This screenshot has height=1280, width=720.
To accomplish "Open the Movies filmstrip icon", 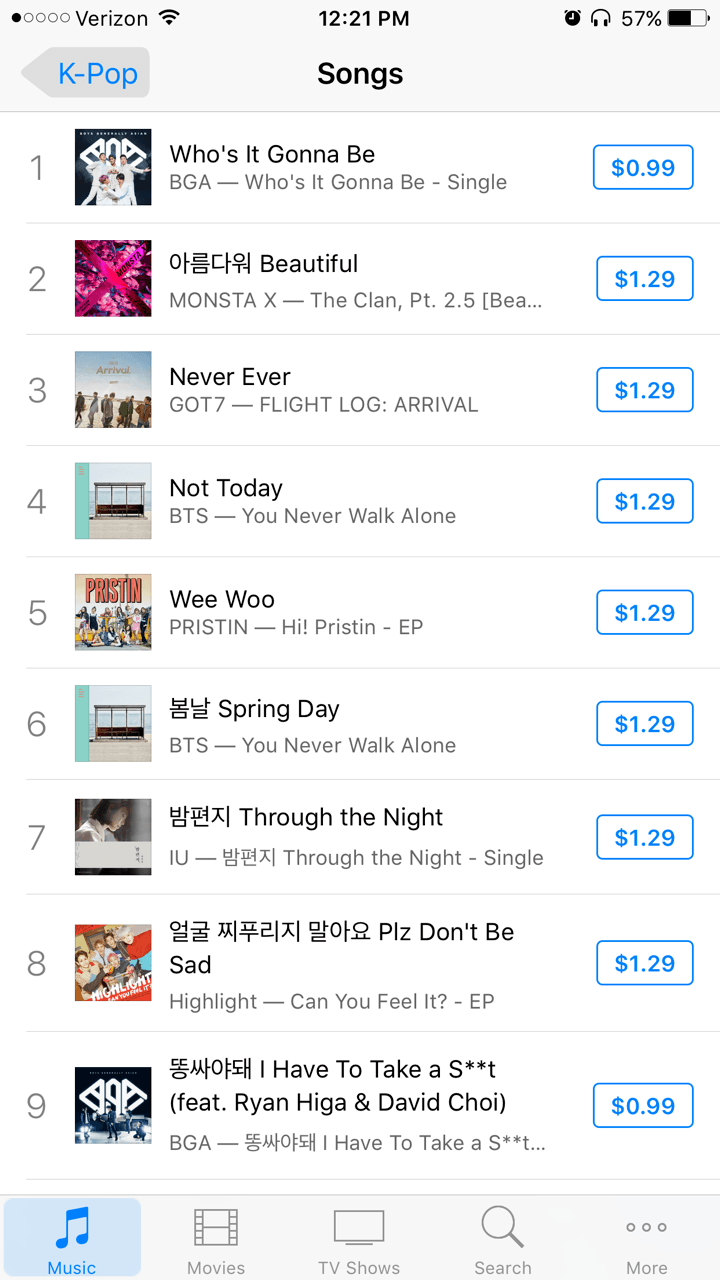I will (x=216, y=1228).
